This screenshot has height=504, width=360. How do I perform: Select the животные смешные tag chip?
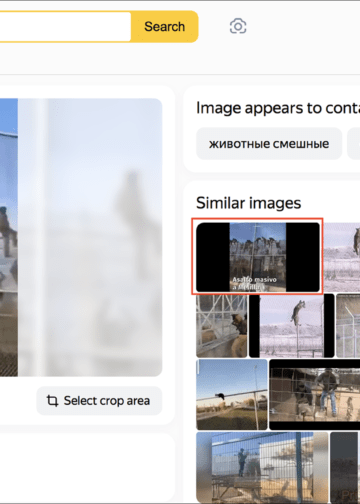click(269, 144)
